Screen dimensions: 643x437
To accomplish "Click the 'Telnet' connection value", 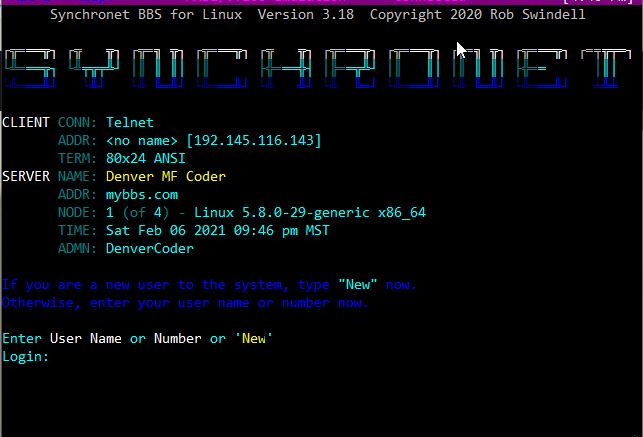I will pos(130,122).
